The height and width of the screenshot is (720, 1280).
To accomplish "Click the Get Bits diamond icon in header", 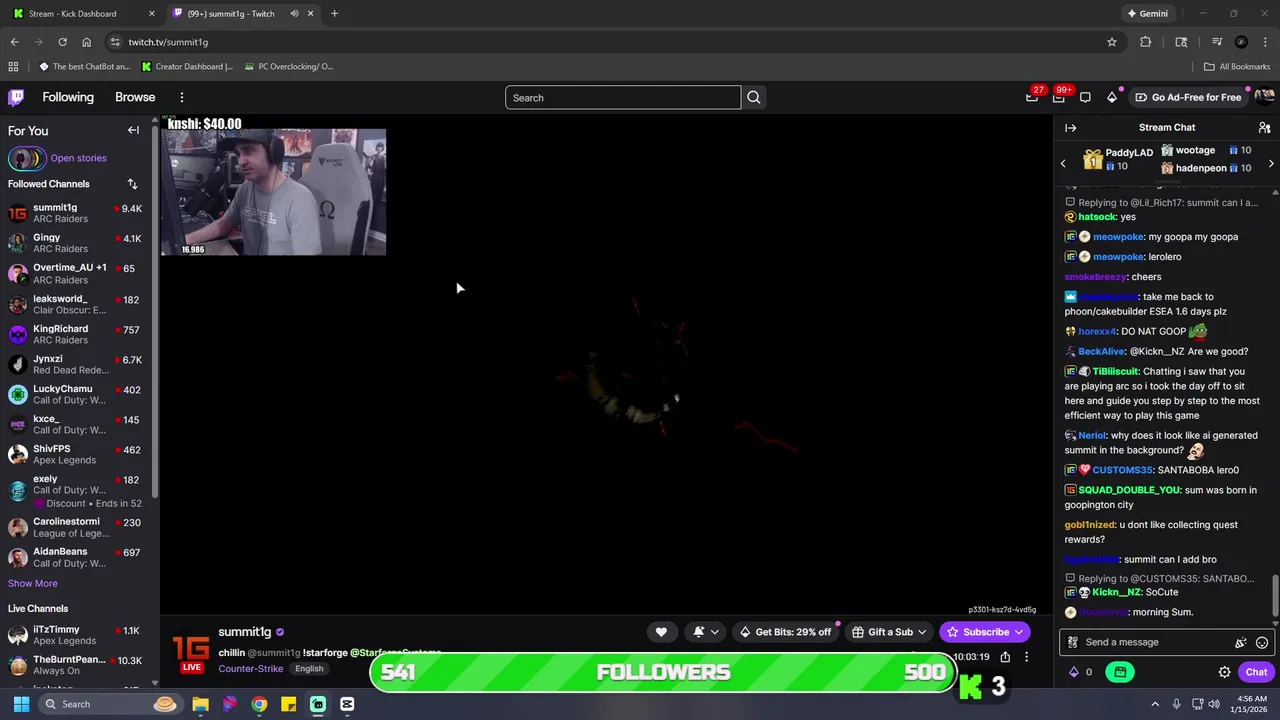I will (1112, 97).
